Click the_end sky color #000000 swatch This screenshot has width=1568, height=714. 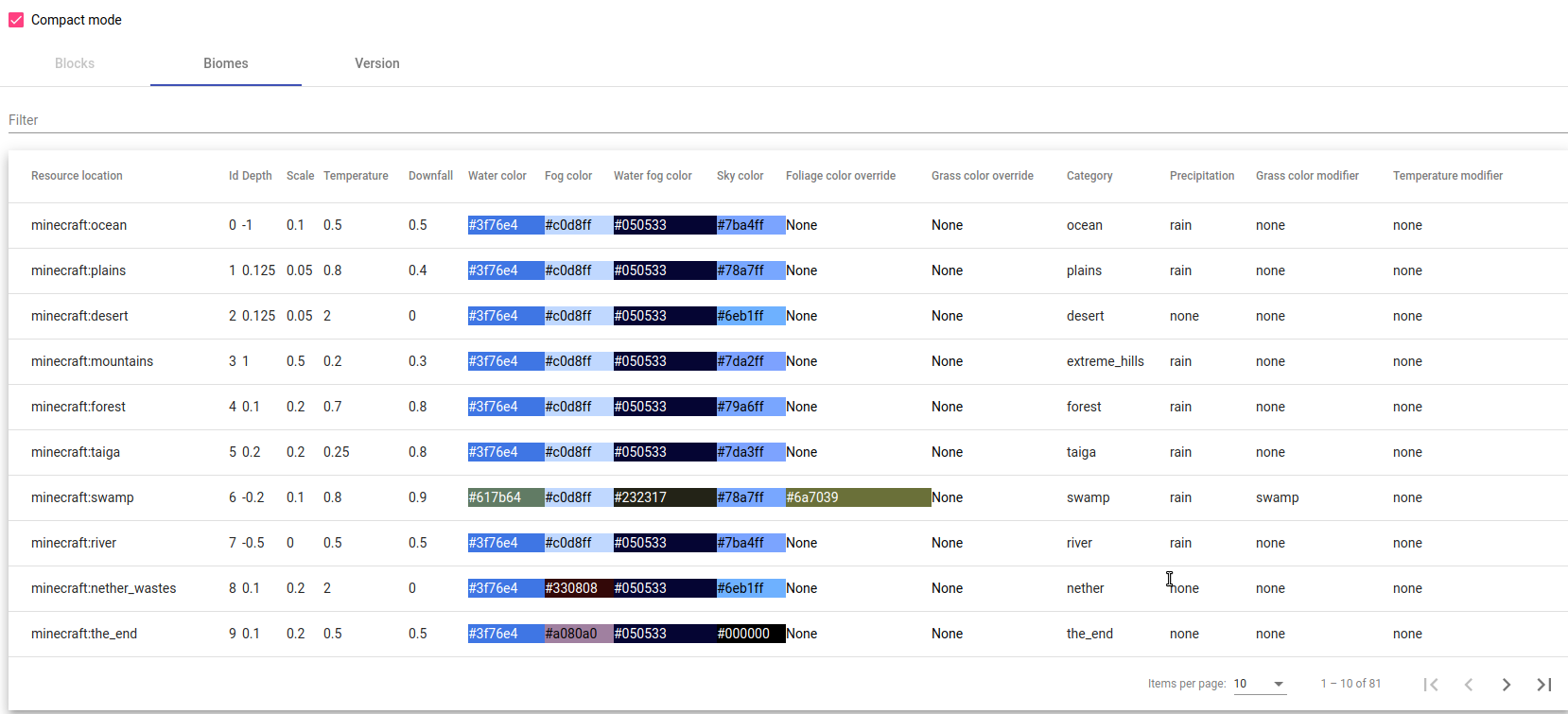tap(751, 634)
